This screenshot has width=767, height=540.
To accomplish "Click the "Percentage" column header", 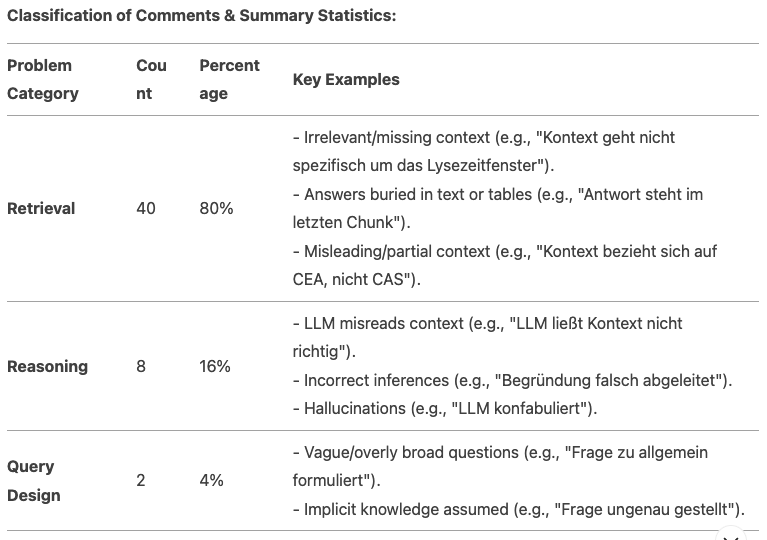I will point(229,79).
